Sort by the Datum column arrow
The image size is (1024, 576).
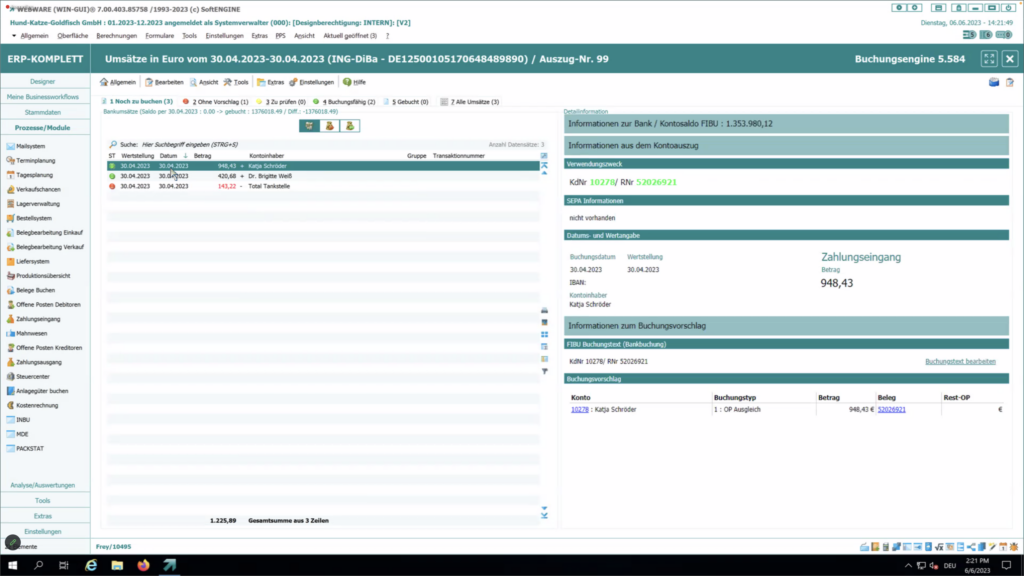pyautogui.click(x=184, y=156)
